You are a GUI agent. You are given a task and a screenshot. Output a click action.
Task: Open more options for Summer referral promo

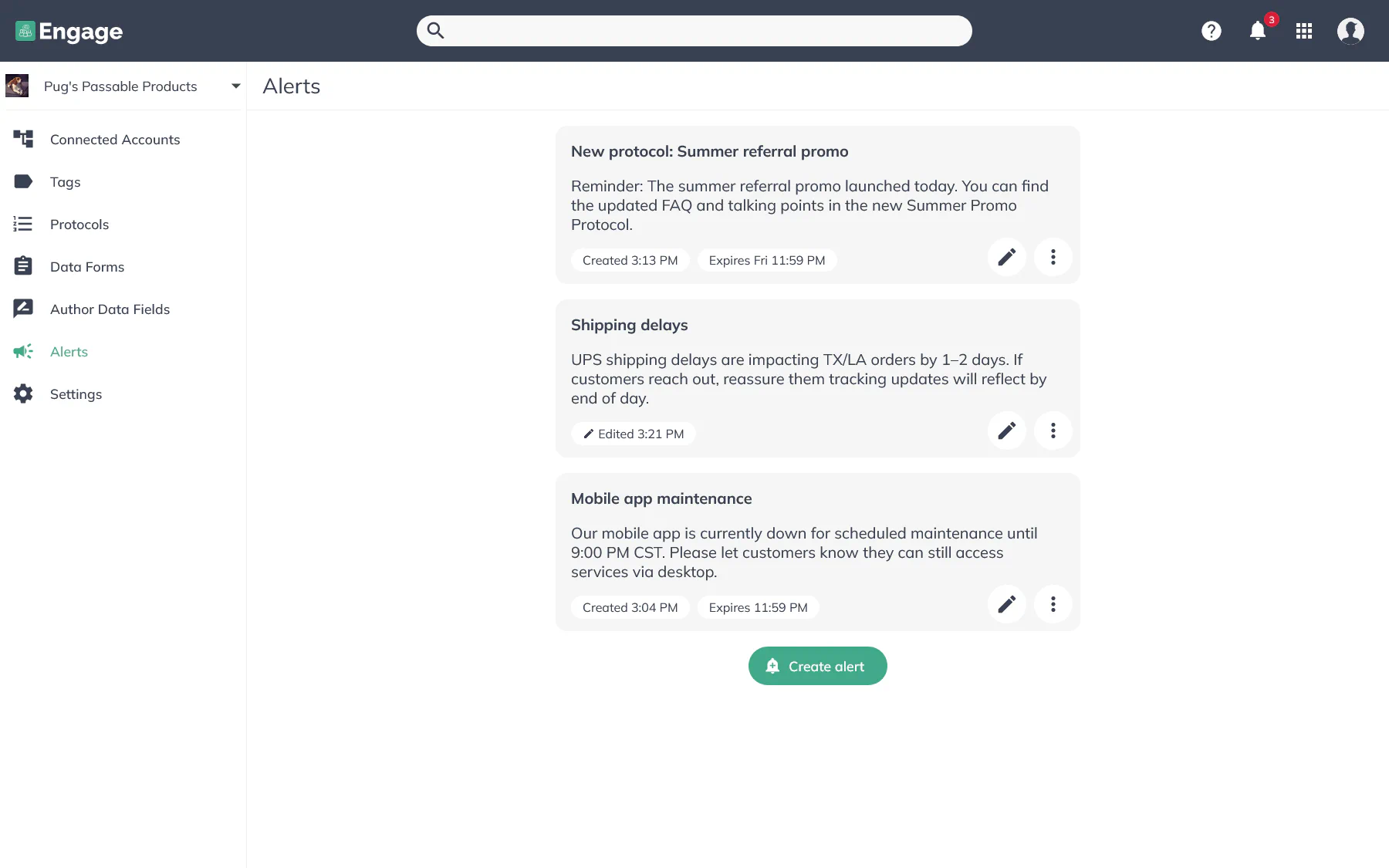[x=1053, y=257]
